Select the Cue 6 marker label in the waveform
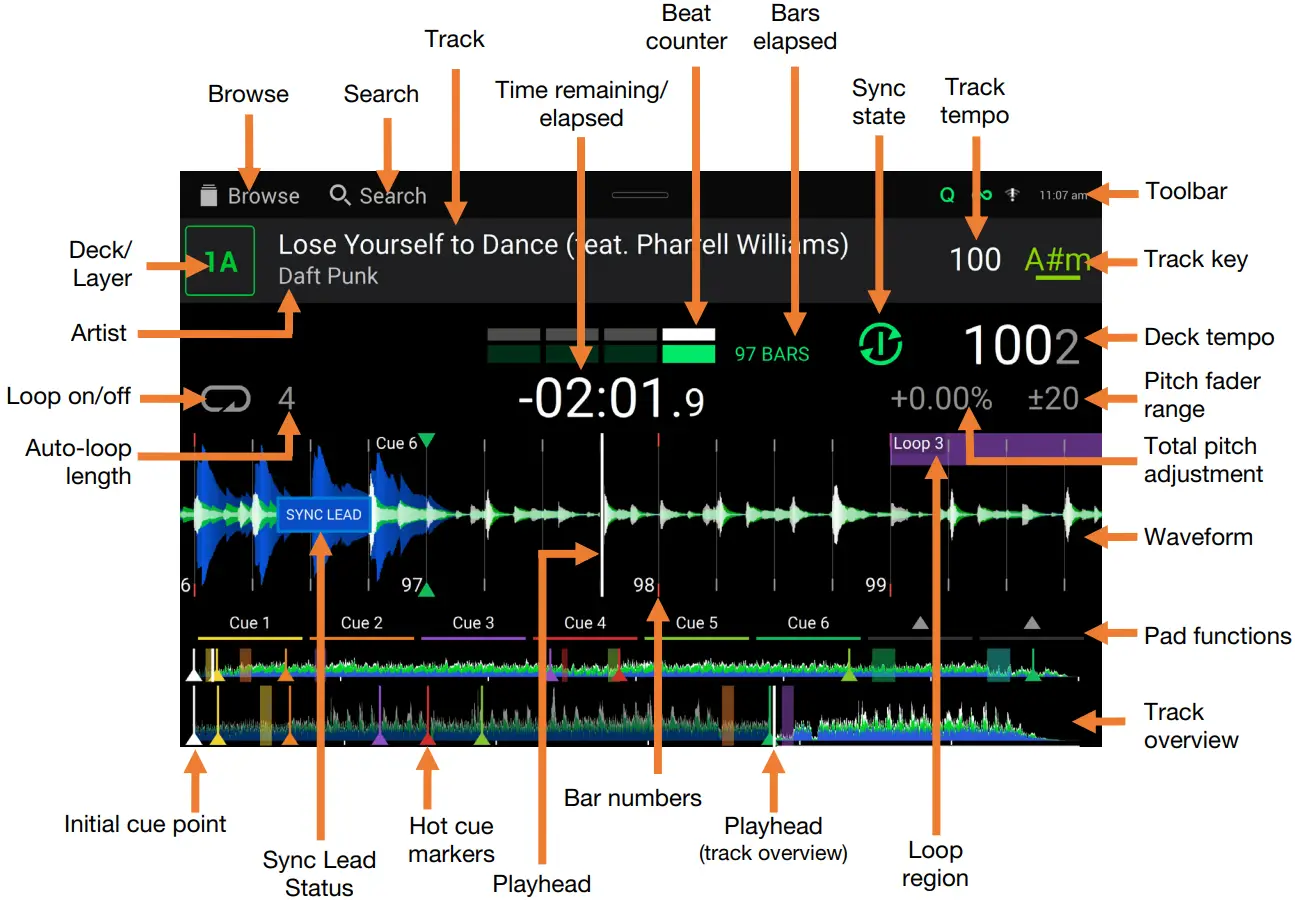 click(396, 443)
